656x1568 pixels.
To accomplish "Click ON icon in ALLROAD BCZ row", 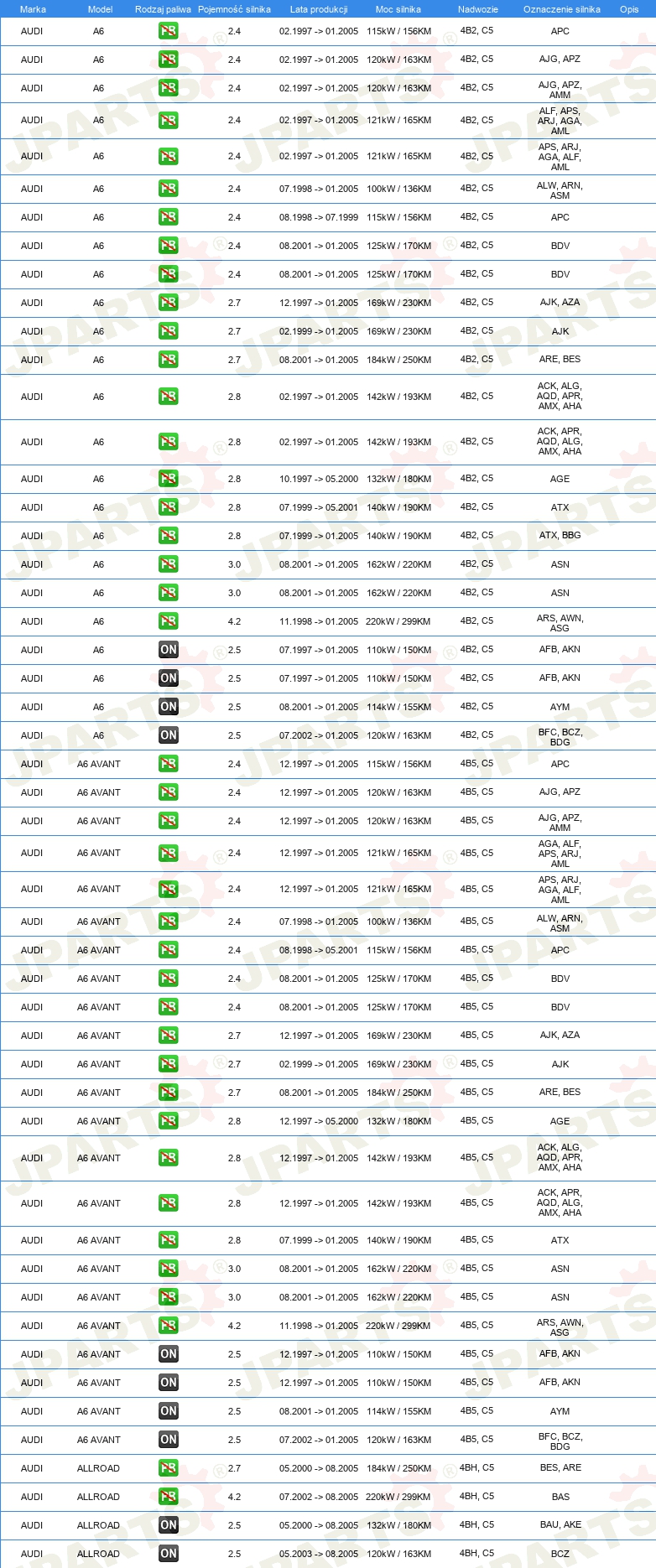I will [x=169, y=1554].
